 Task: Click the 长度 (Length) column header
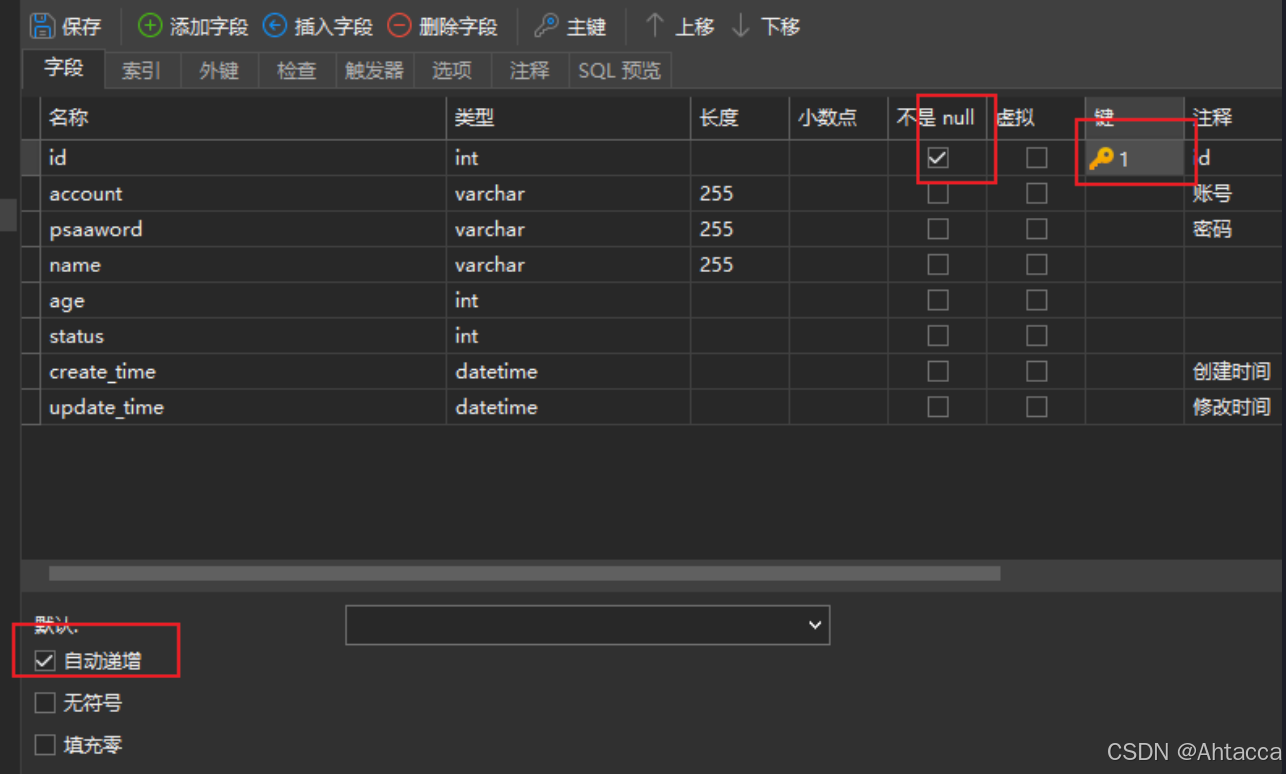click(x=740, y=118)
